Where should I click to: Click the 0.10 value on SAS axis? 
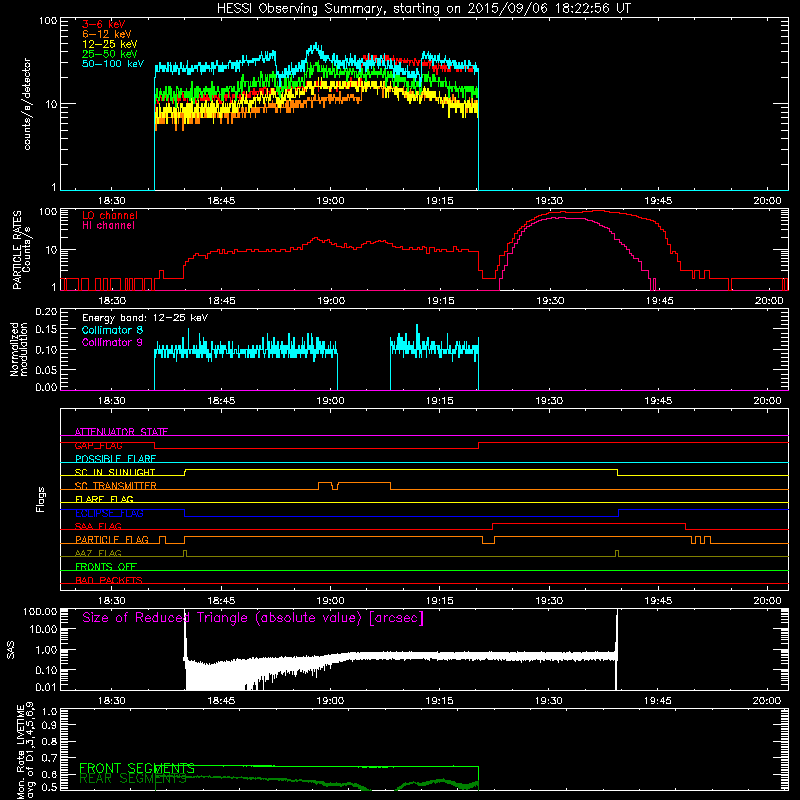click(x=46, y=670)
